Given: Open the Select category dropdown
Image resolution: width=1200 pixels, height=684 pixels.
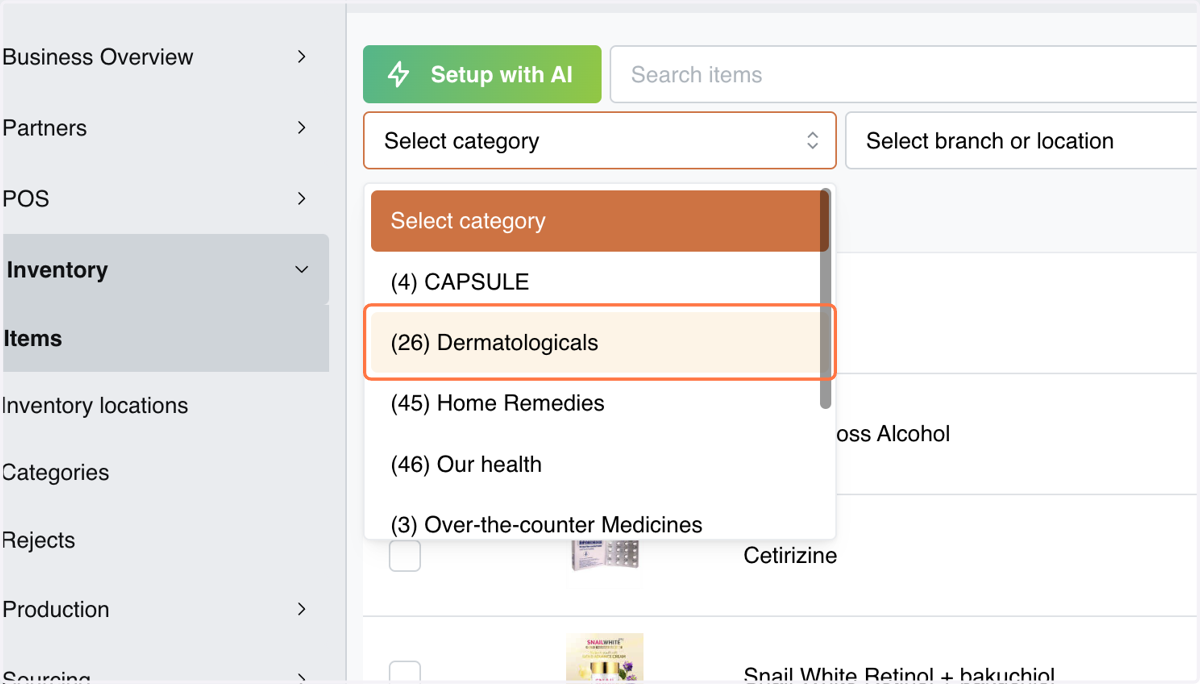Looking at the screenshot, I should (x=600, y=141).
